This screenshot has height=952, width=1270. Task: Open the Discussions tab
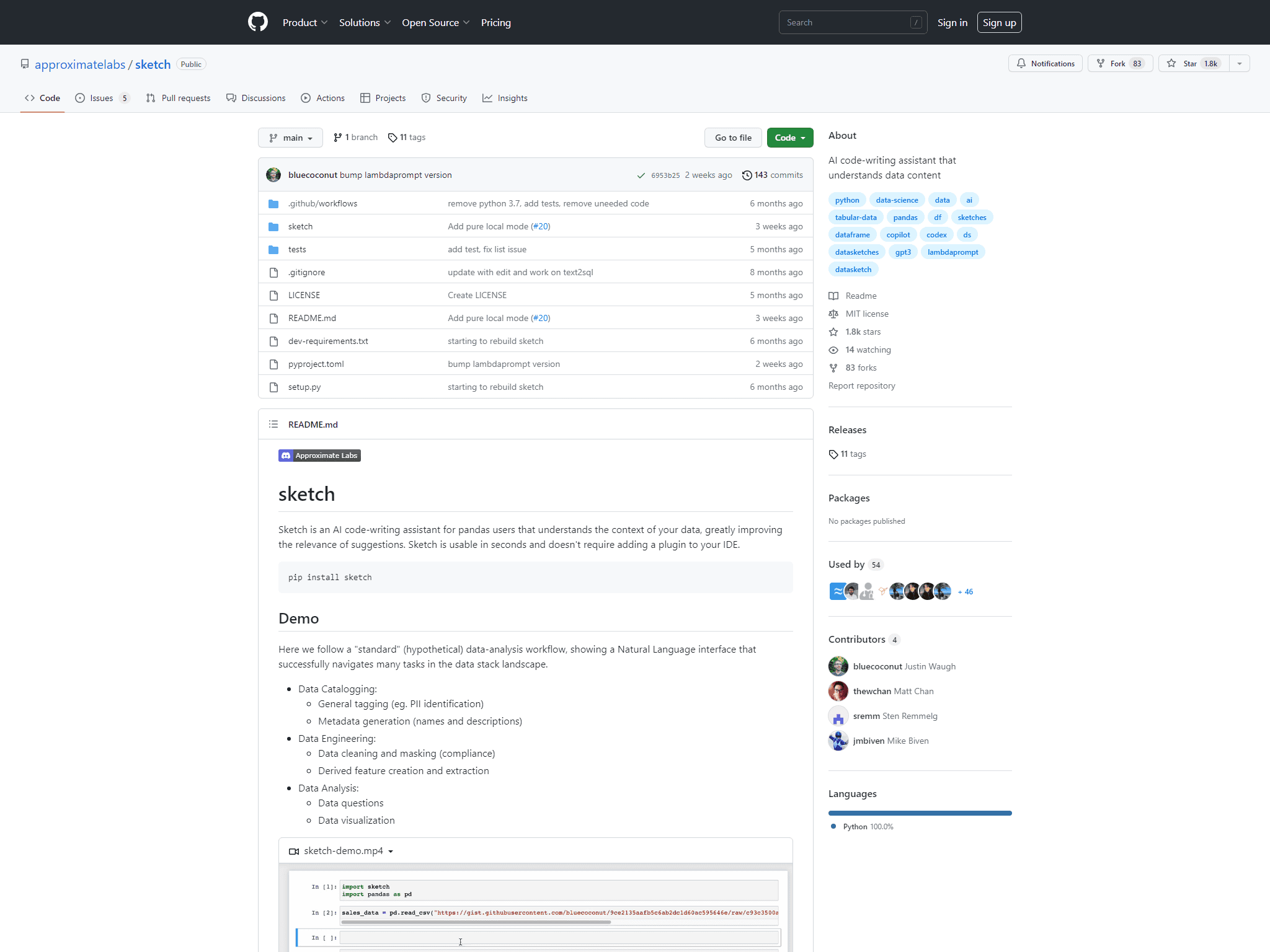click(x=256, y=98)
